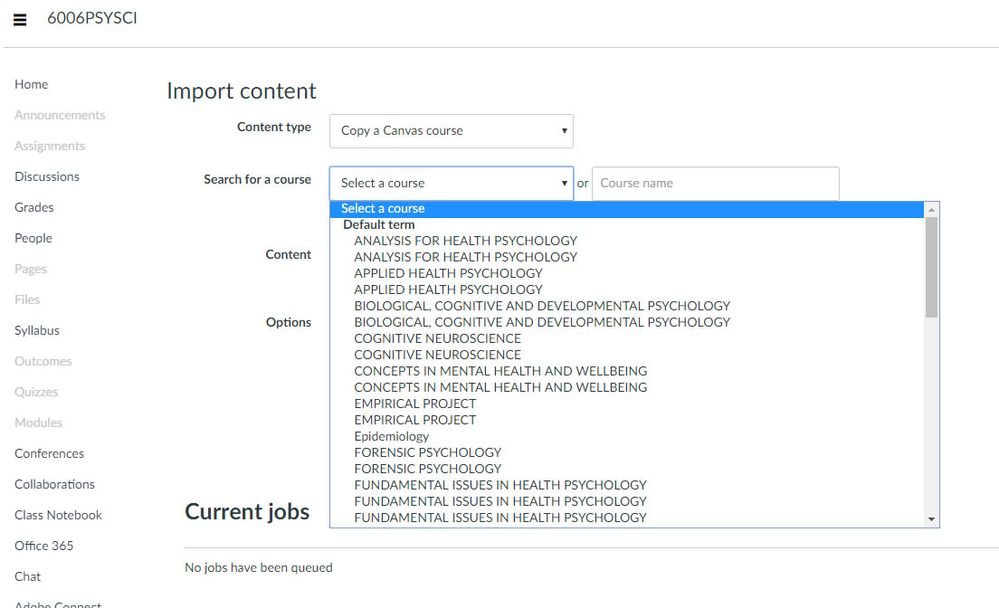Navigate to the Grades page
Image resolution: width=999 pixels, height=608 pixels.
[x=34, y=208]
